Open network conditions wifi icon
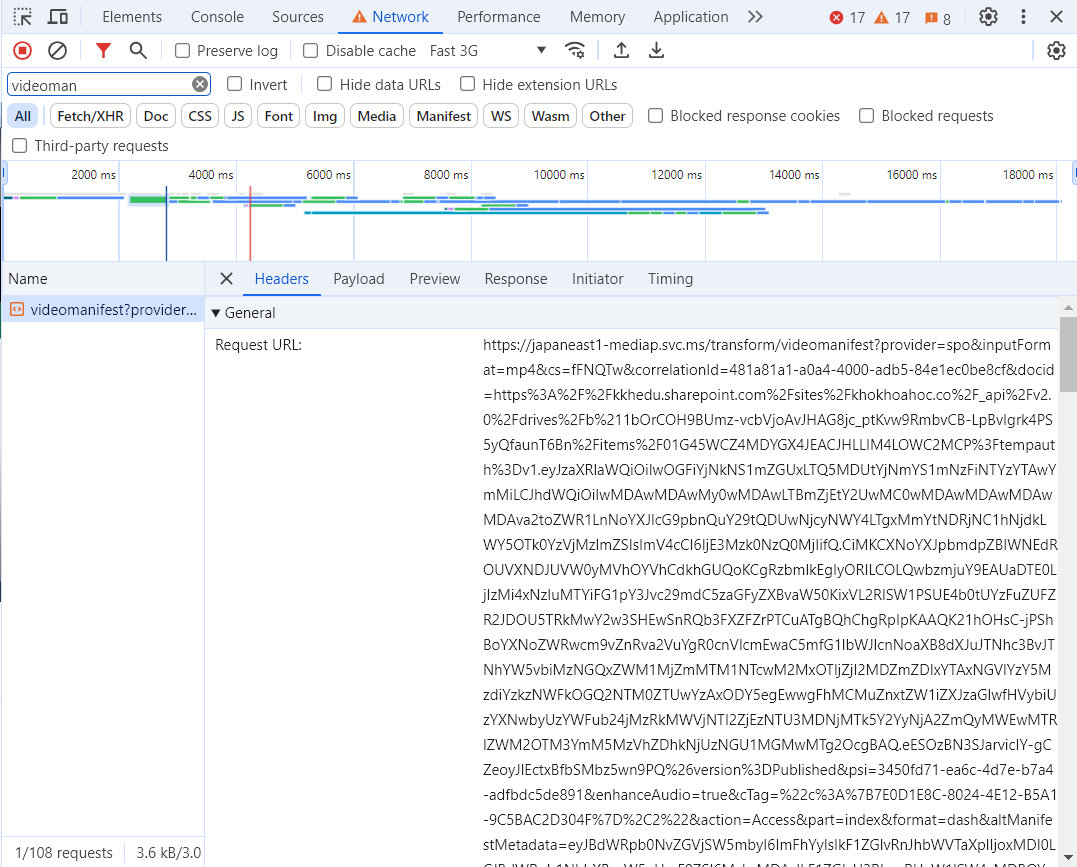 point(575,50)
